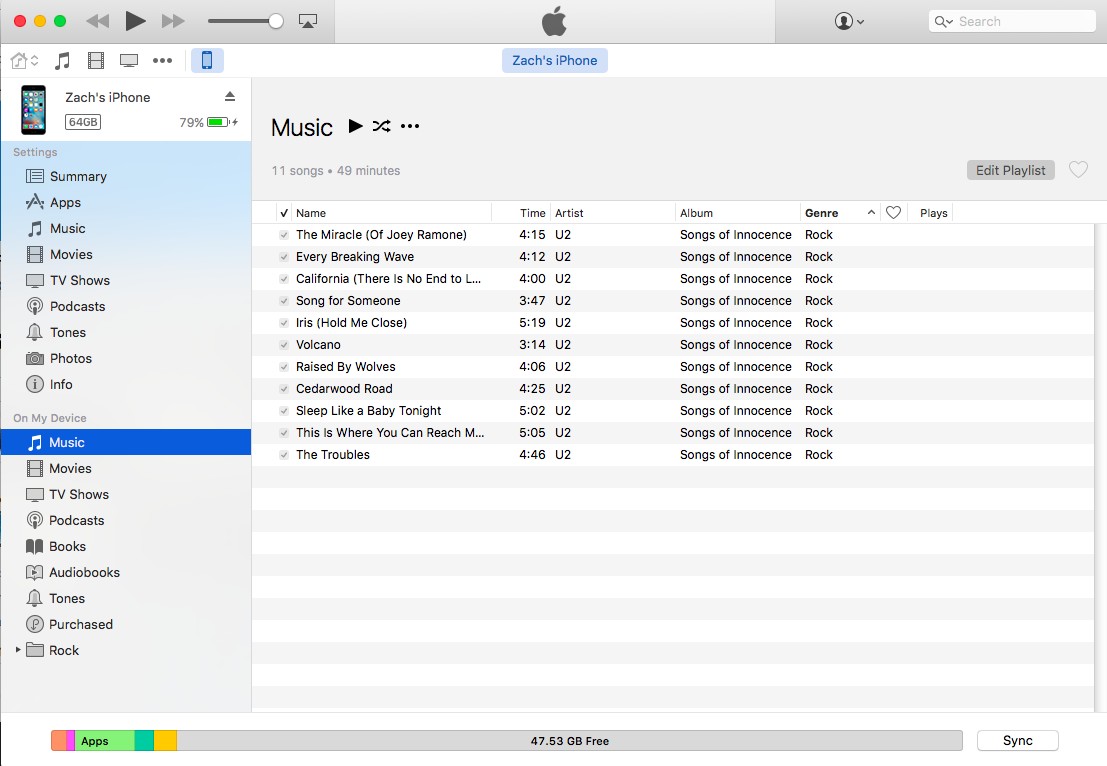Uncheck Song for Someone checkbox
Viewport: 1107px width, 766px height.
coord(284,301)
